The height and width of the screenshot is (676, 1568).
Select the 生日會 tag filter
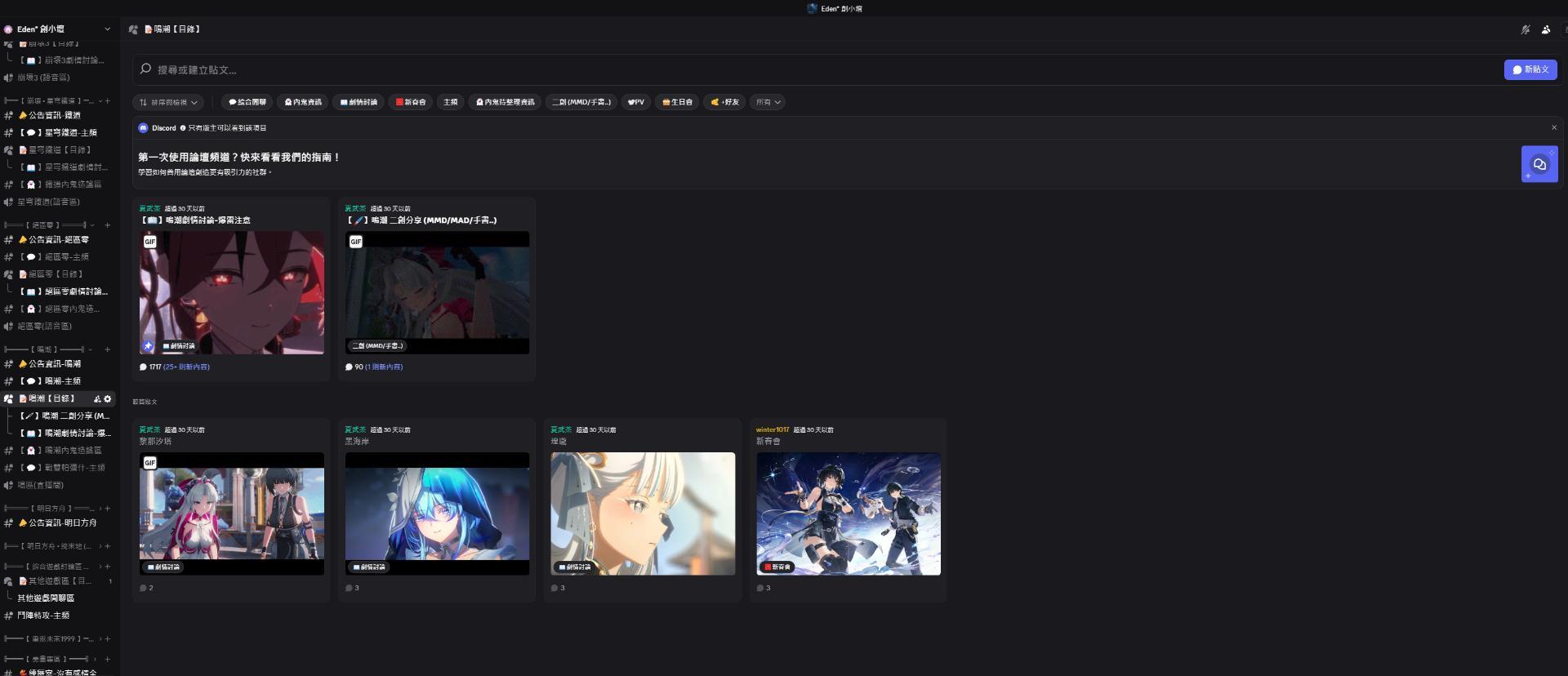point(677,103)
